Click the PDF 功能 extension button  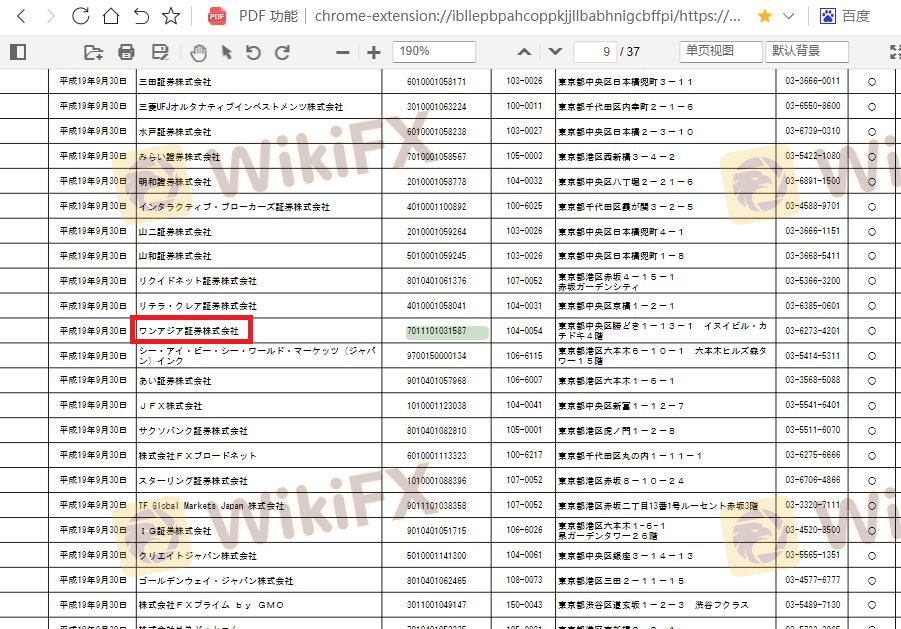click(252, 16)
